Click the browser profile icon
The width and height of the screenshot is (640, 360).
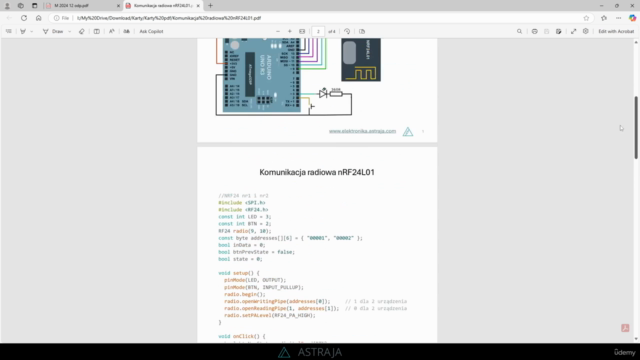(x=7, y=6)
